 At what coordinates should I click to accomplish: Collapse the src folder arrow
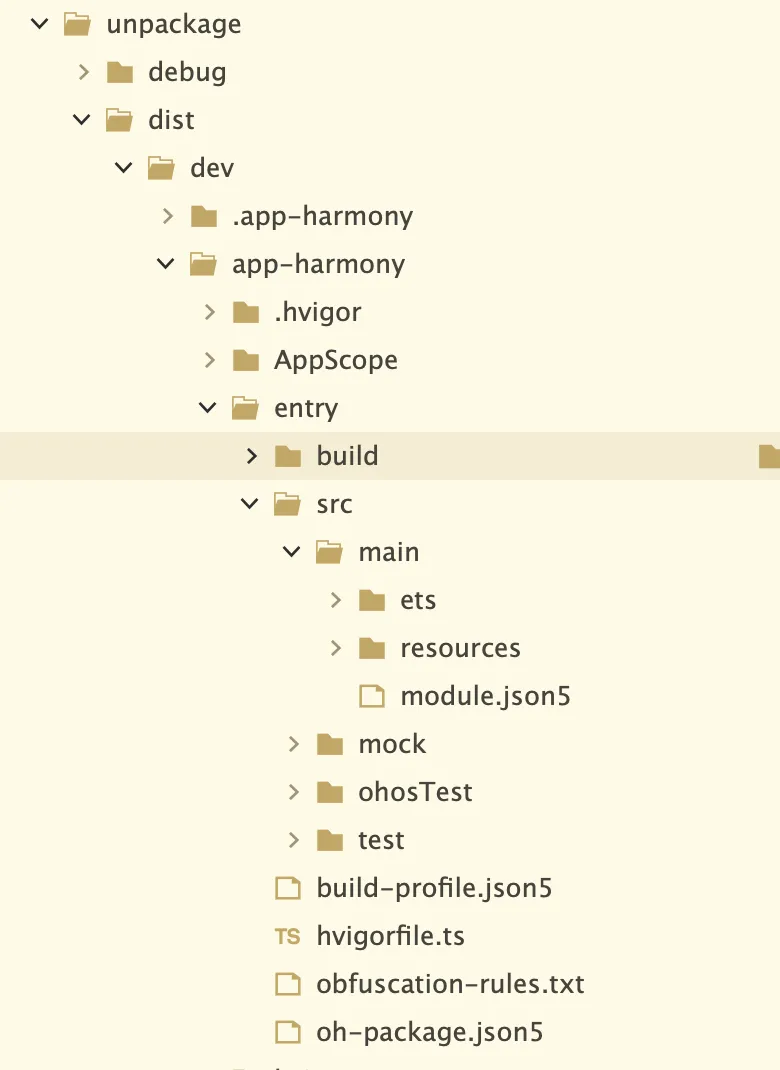250,504
